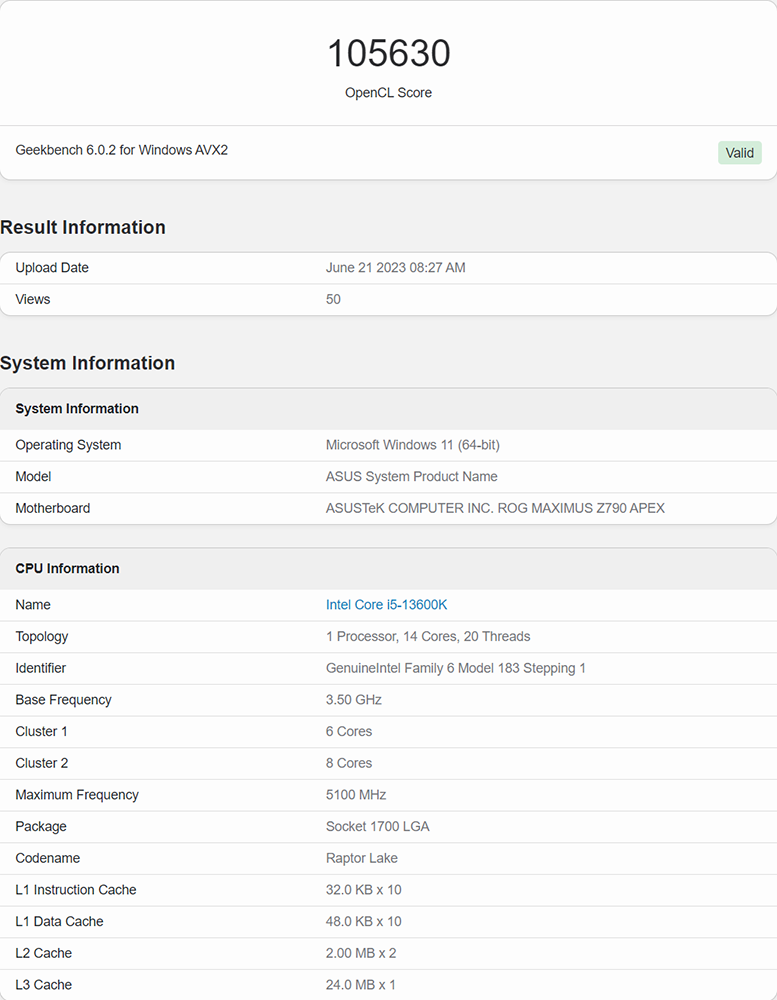
Task: Click the Topology row processor details
Action: click(427, 637)
